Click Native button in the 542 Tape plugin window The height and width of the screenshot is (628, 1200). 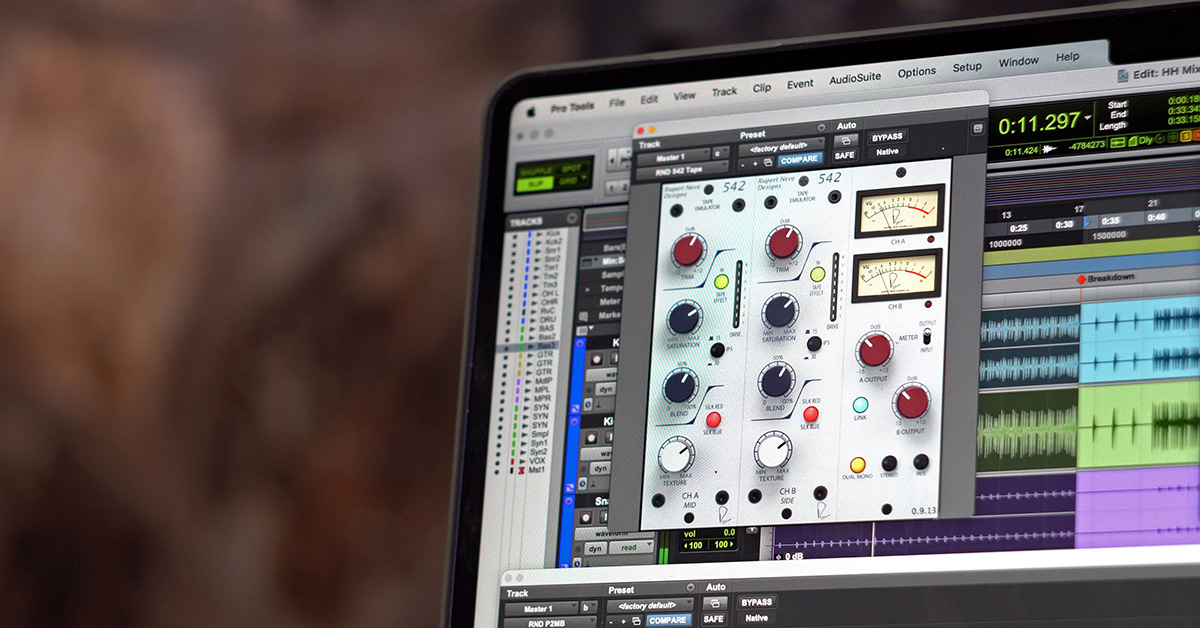click(887, 152)
